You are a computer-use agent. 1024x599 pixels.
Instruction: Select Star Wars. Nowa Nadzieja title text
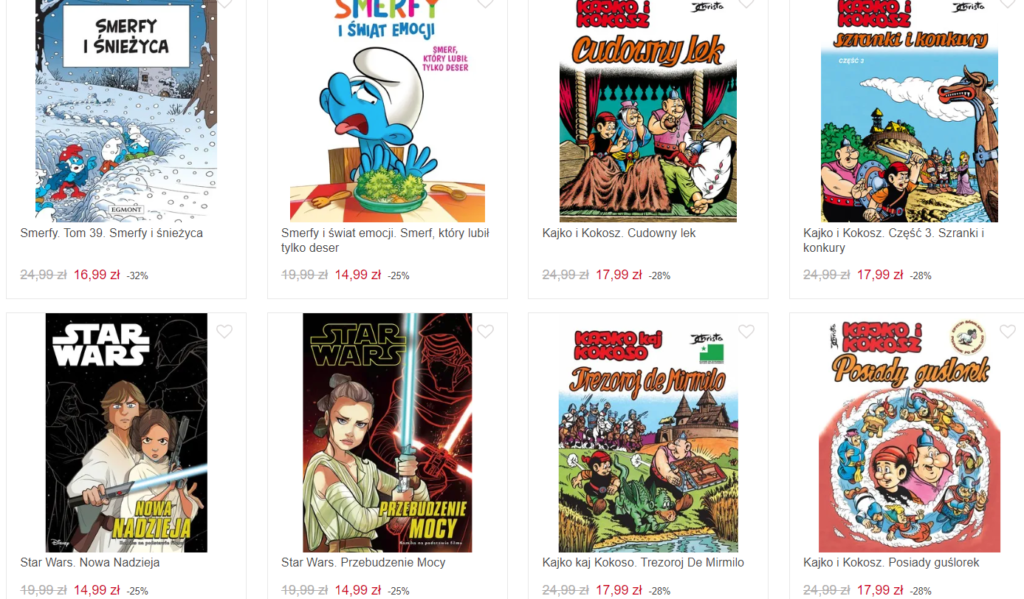[89, 562]
